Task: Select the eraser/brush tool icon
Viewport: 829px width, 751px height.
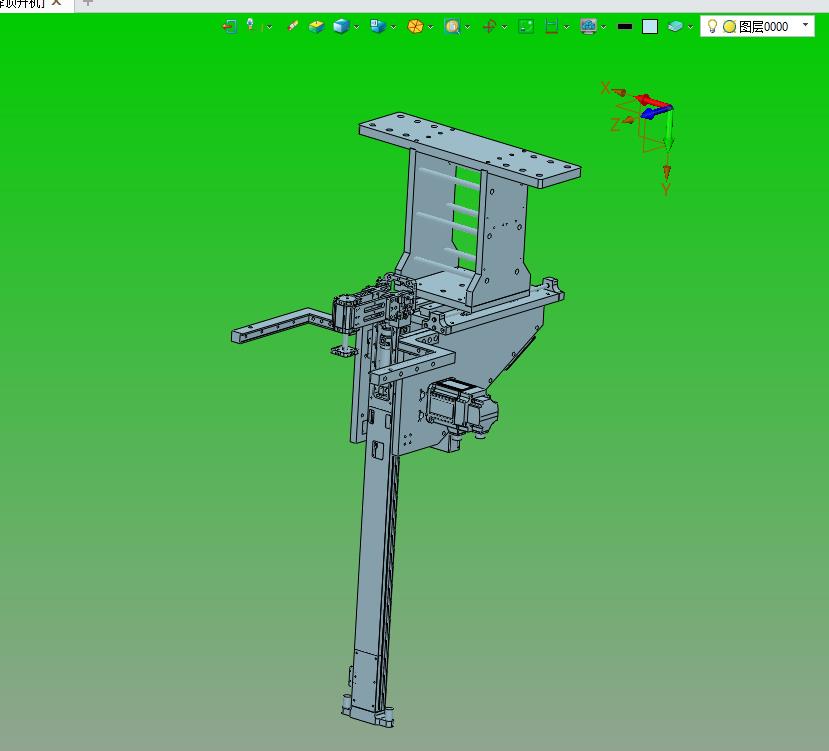Action: point(292,26)
